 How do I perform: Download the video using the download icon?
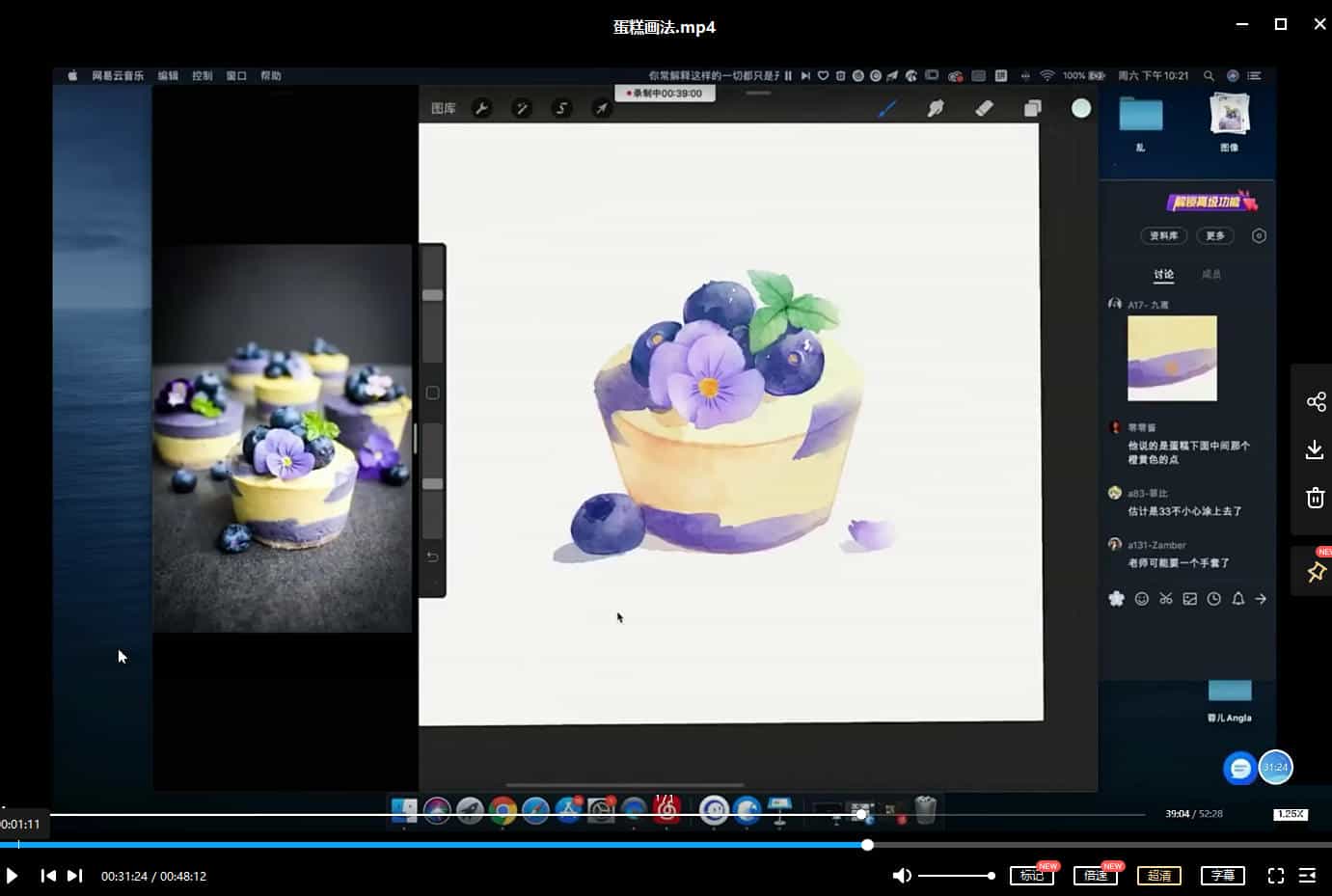click(x=1315, y=449)
